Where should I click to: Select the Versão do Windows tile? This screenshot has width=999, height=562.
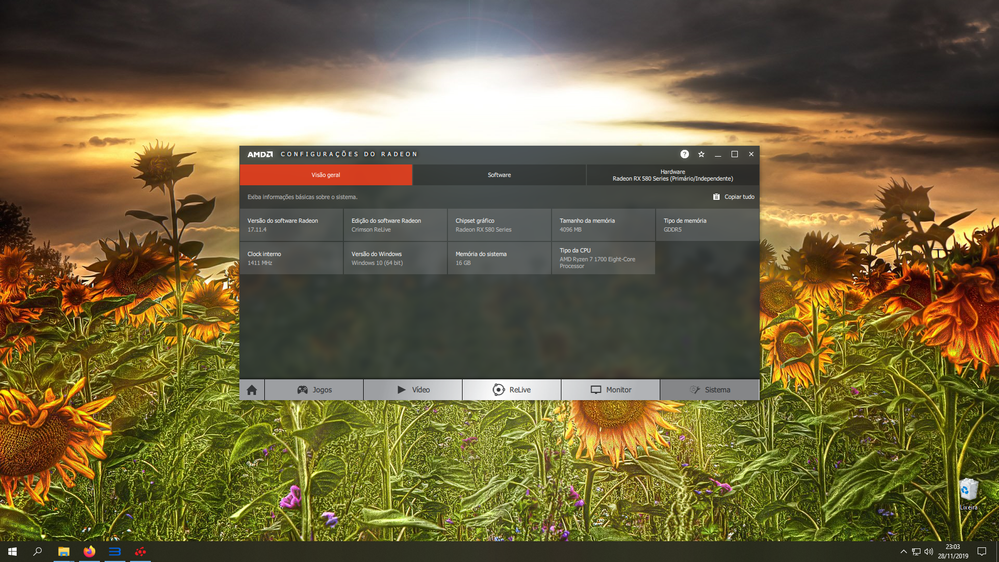[395, 258]
